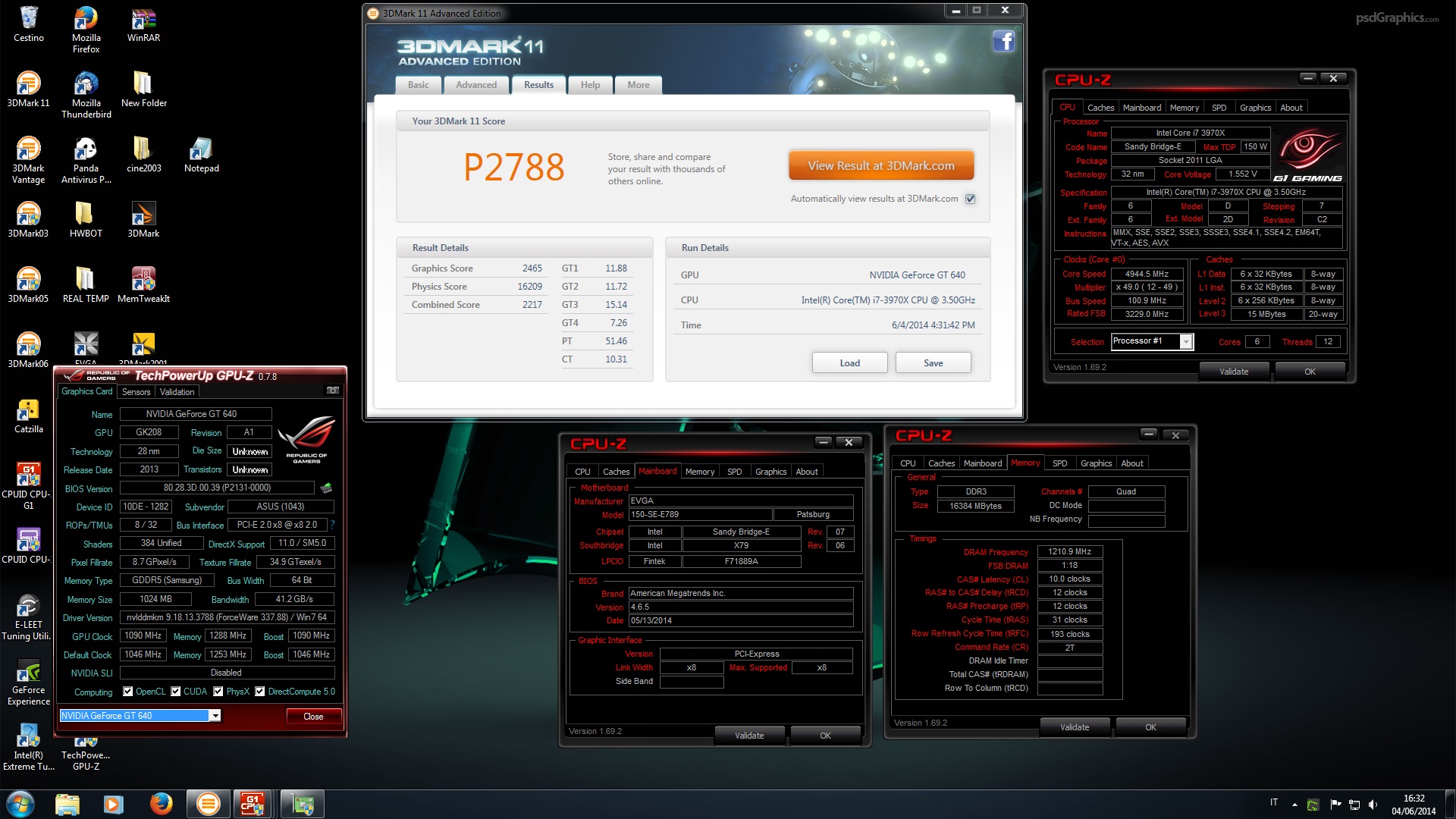Viewport: 1456px width, 819px height.
Task: Switch to Basic tab in 3DMark 11
Action: 419,85
